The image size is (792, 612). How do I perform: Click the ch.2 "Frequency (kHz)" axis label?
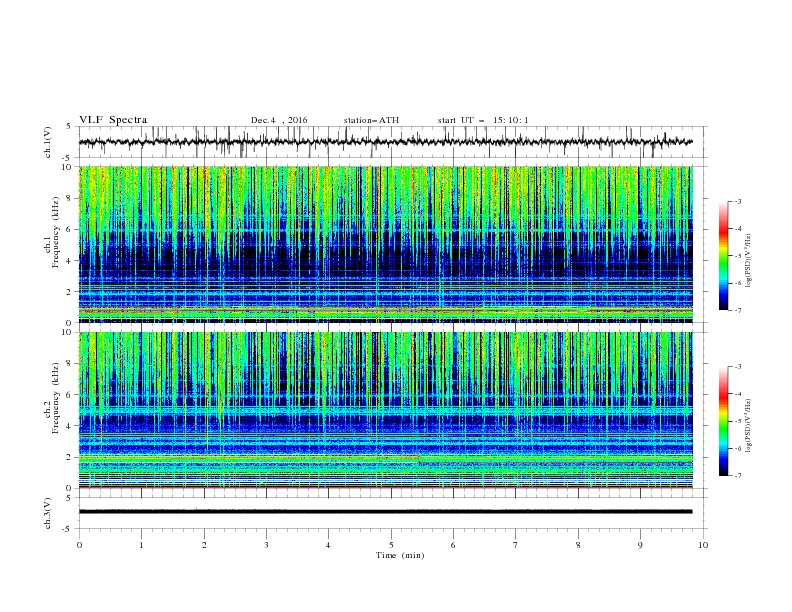click(x=56, y=398)
